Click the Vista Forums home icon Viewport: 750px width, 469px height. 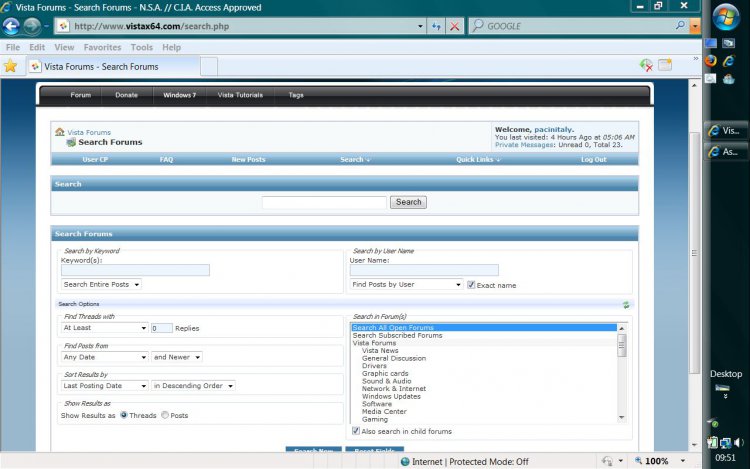pyautogui.click(x=60, y=131)
